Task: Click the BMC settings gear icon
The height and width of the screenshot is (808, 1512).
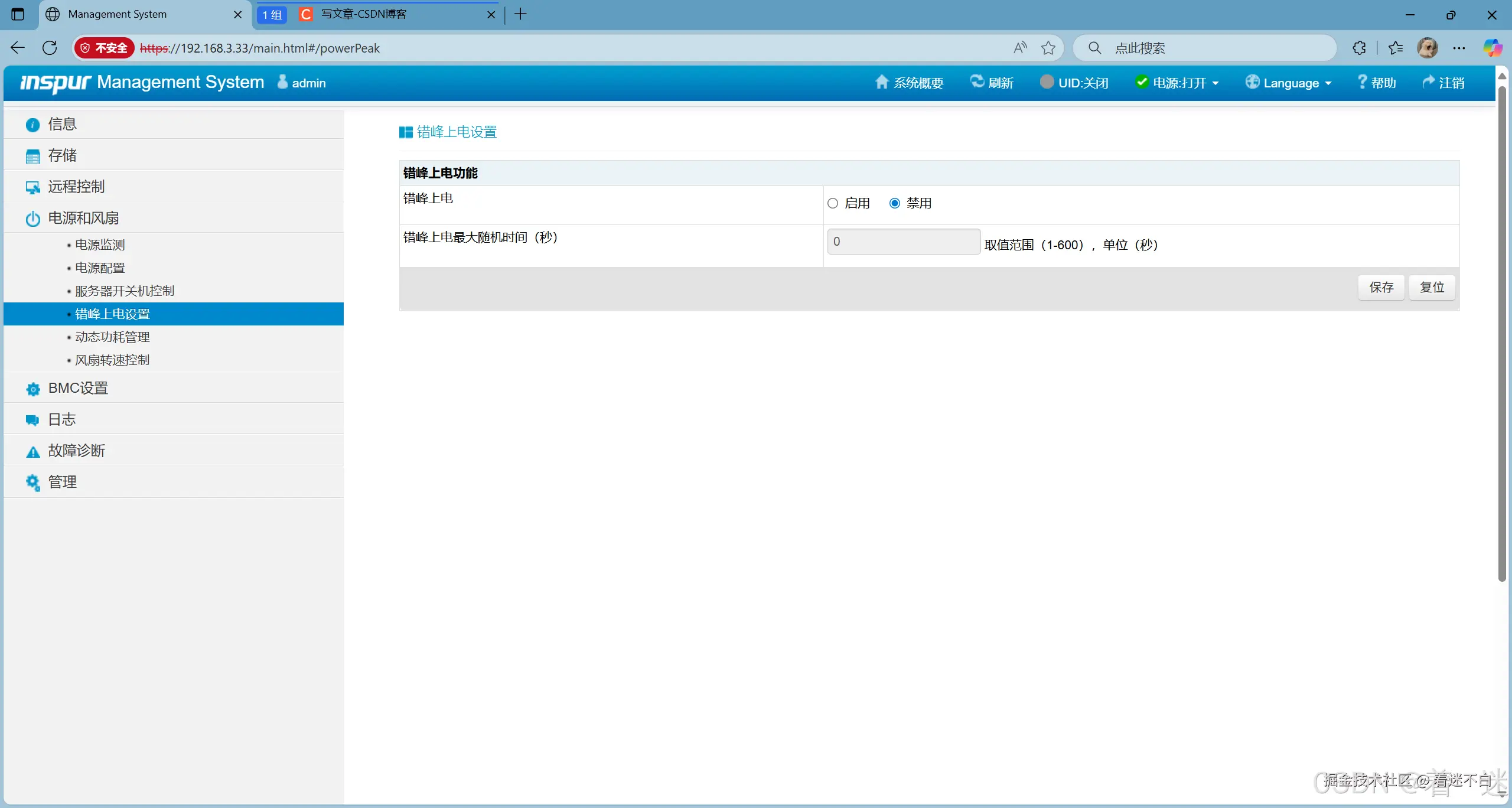Action: pos(33,389)
